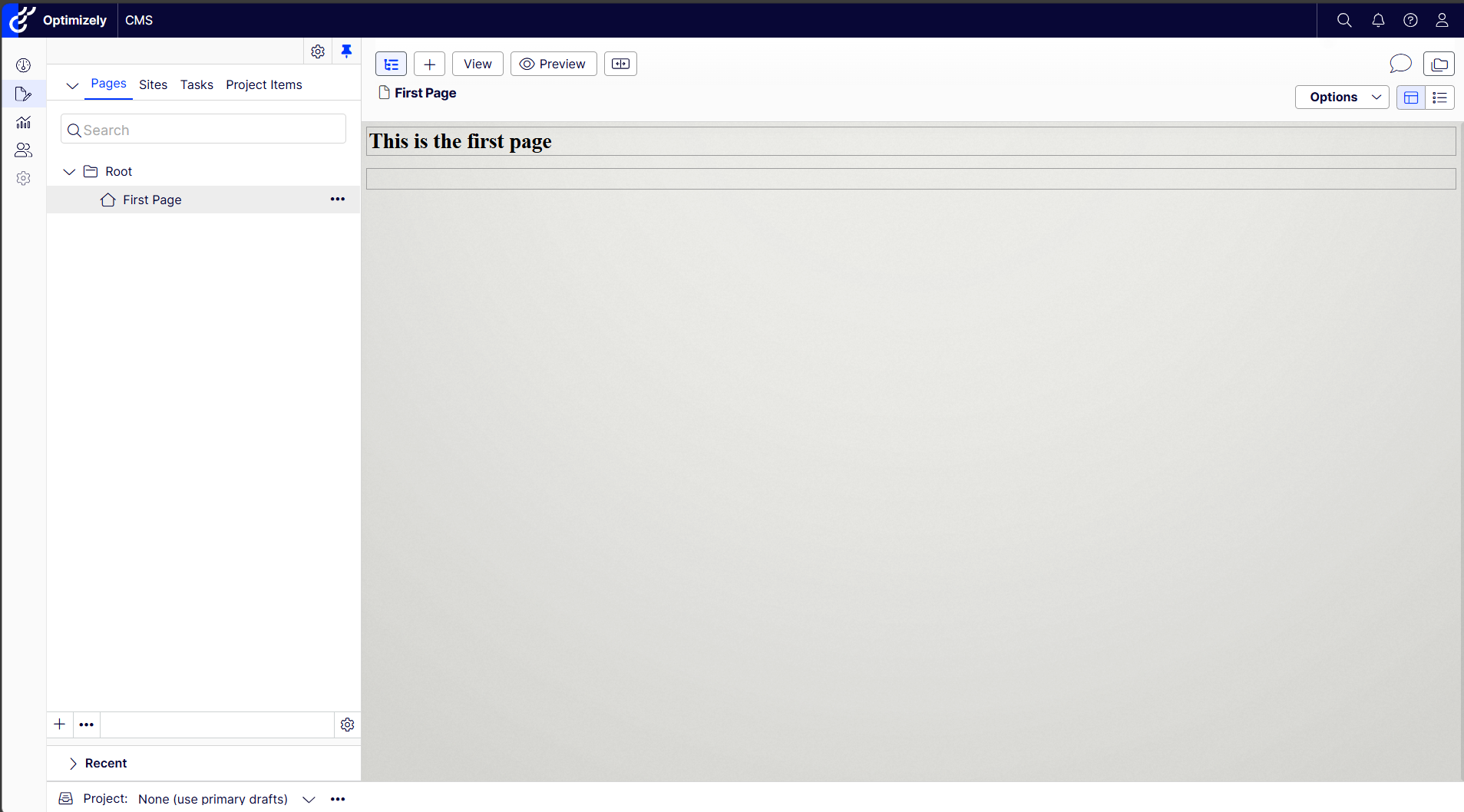Select the Edit icon in sidebar

pyautogui.click(x=24, y=94)
